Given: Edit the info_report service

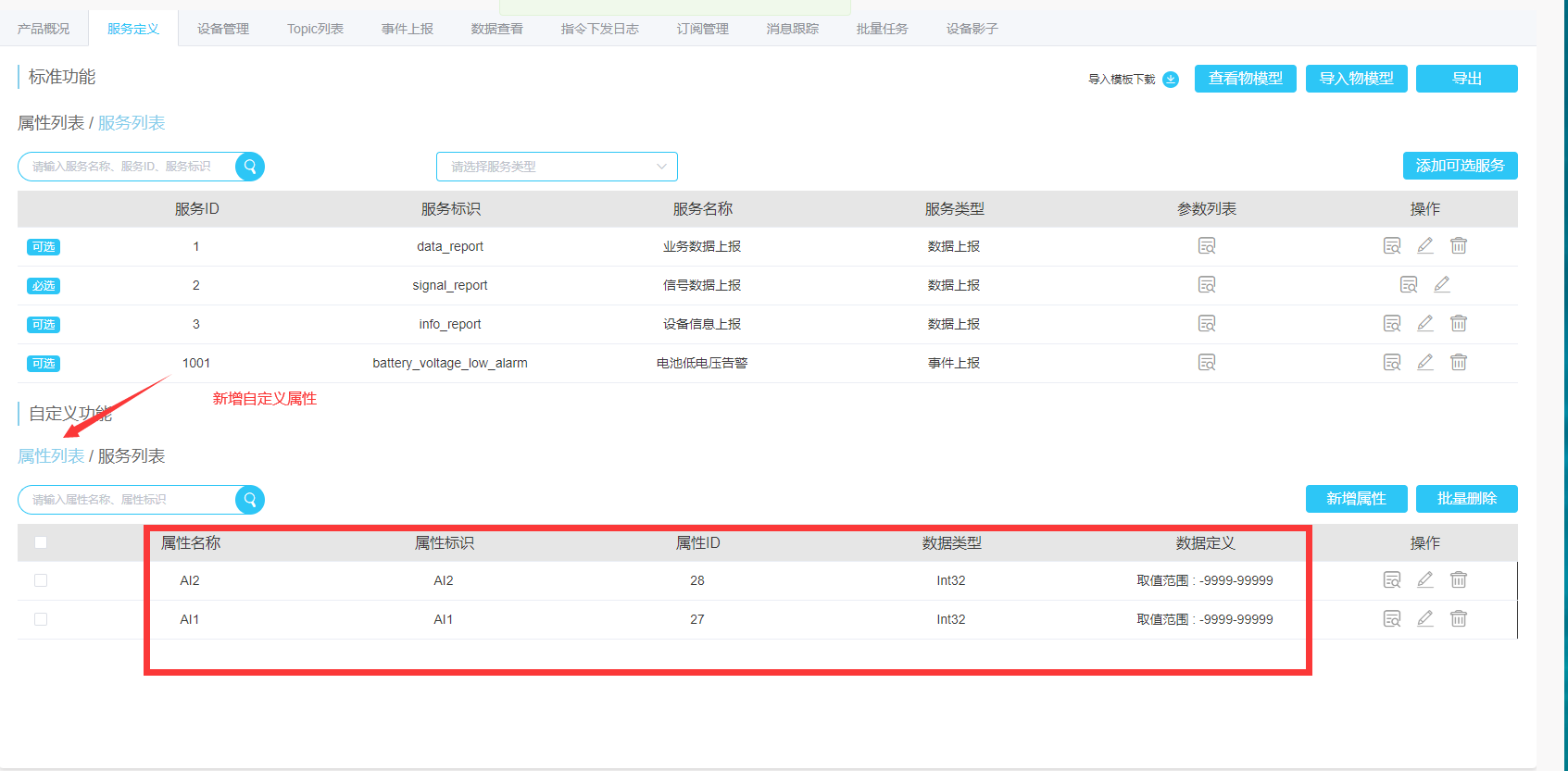Looking at the screenshot, I should pos(1425,323).
